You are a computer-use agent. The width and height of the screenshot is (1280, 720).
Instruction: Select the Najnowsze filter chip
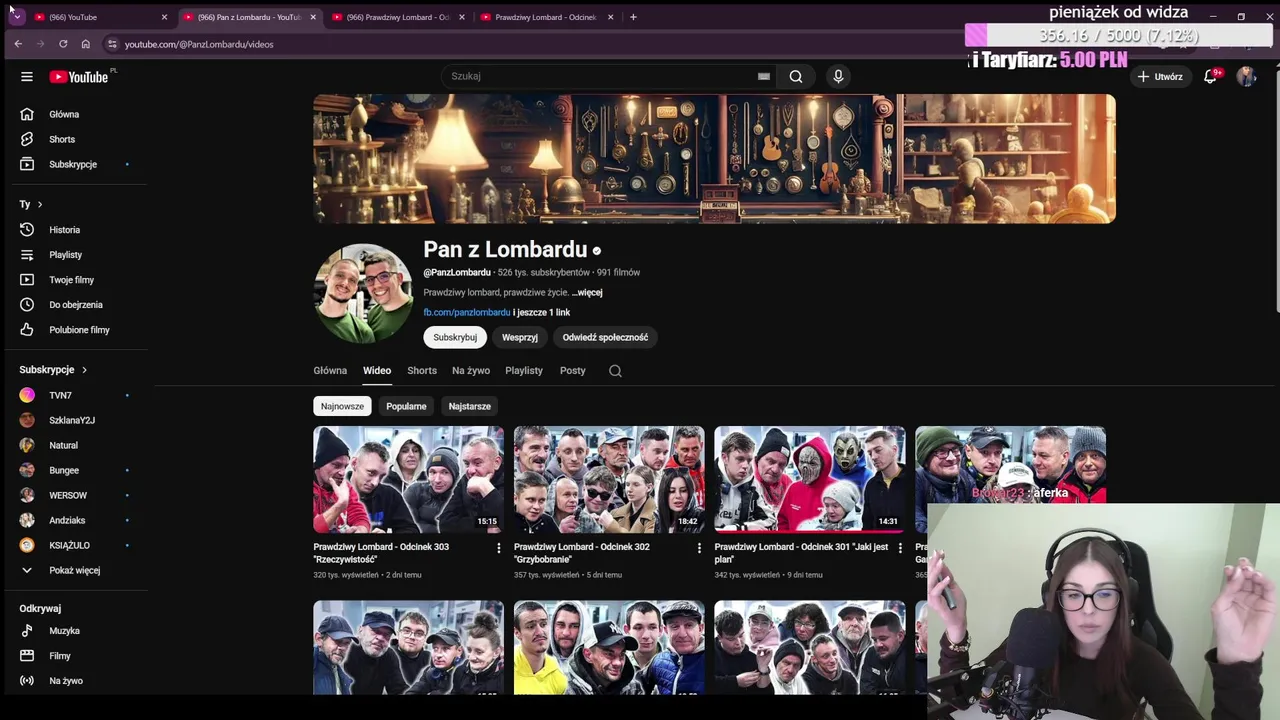point(342,406)
